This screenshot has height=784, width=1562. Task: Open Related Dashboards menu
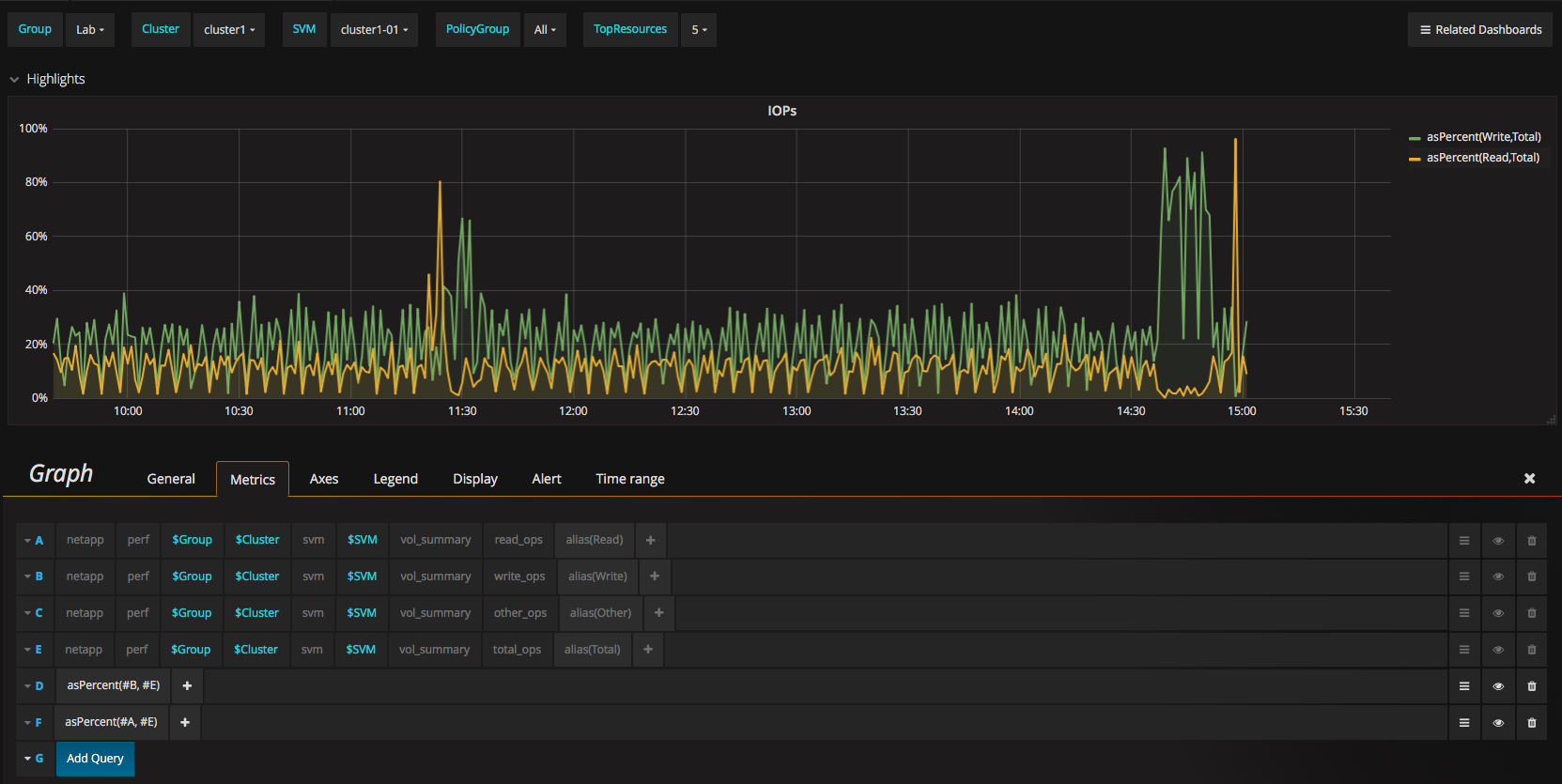pyautogui.click(x=1479, y=30)
